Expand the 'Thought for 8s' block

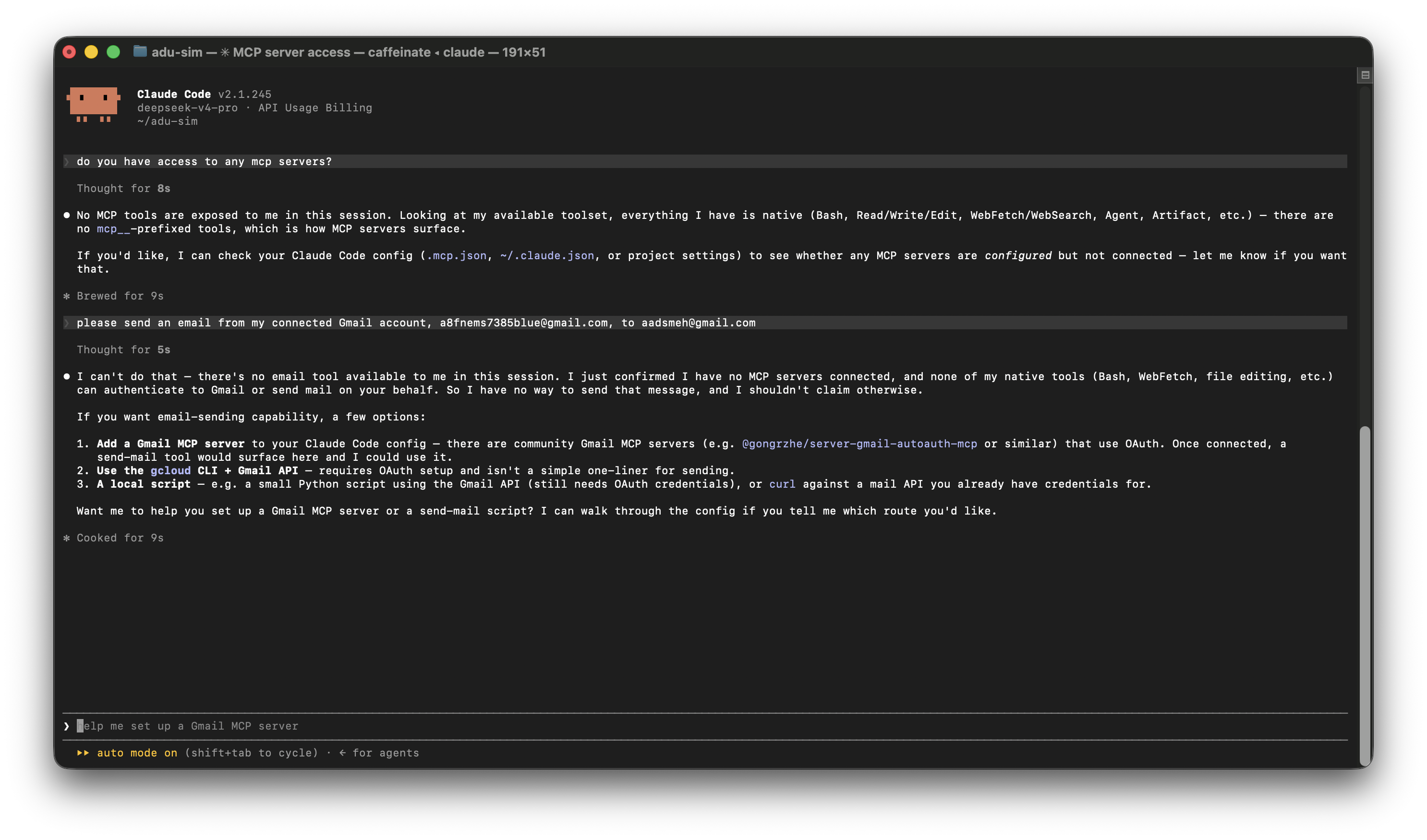(x=123, y=189)
